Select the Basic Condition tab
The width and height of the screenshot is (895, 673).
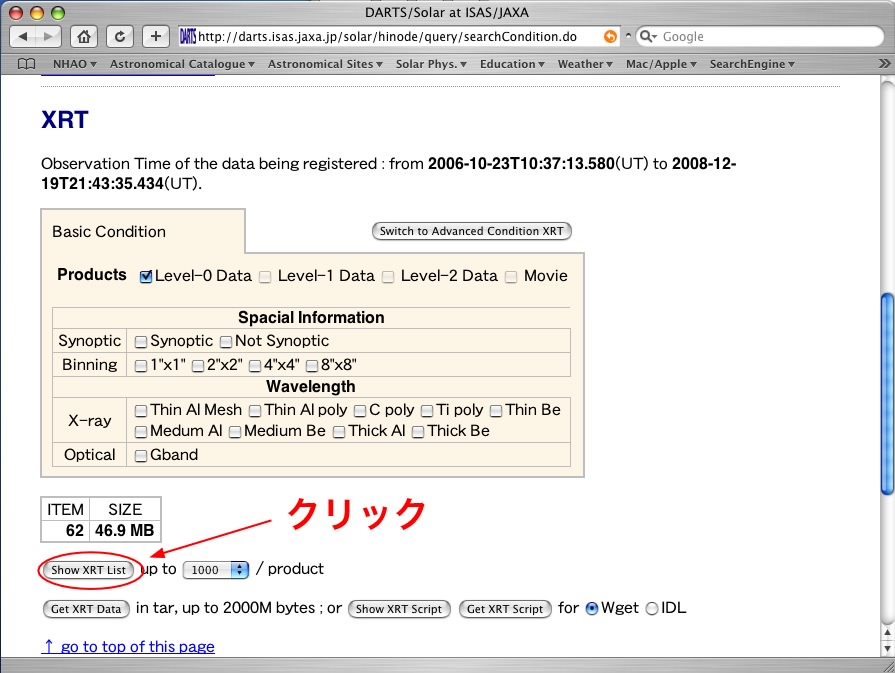coord(109,231)
